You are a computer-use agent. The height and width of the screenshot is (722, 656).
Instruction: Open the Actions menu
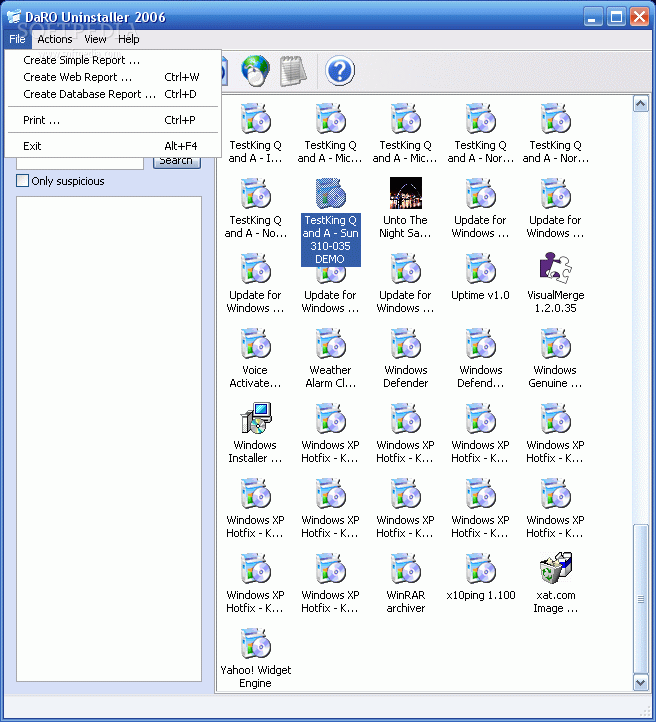click(x=55, y=39)
